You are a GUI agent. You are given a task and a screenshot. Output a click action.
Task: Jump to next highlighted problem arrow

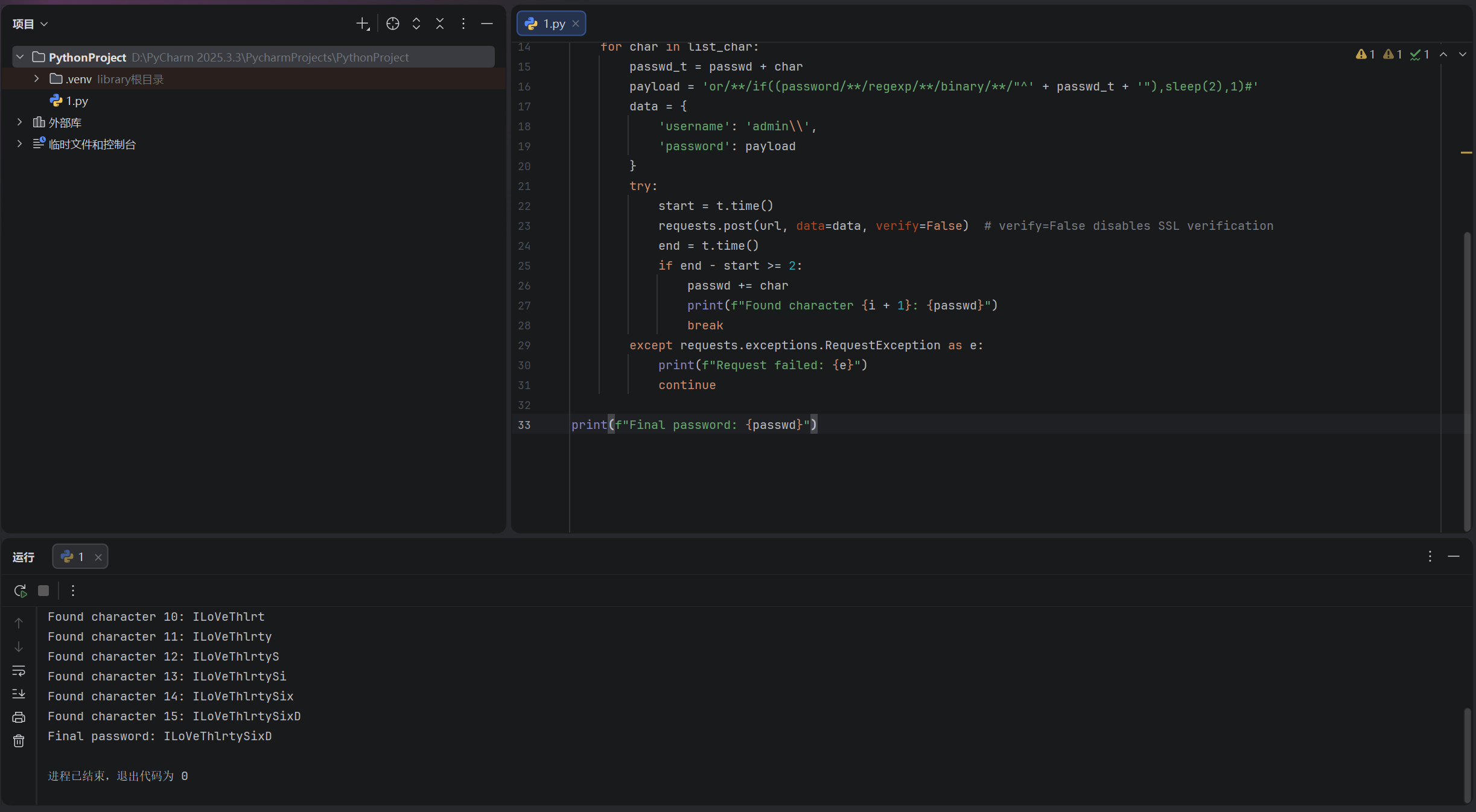point(1463,54)
